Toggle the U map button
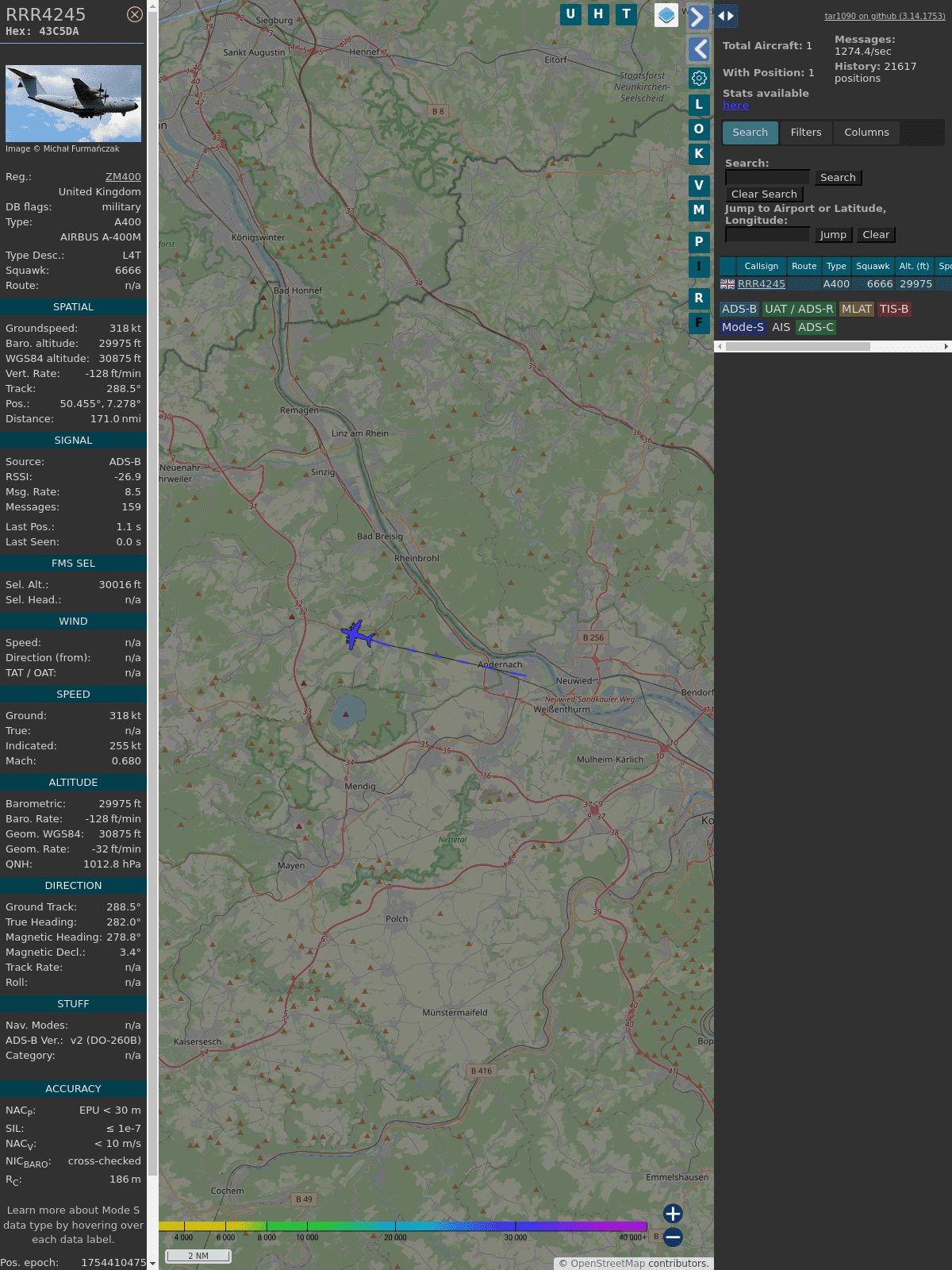The width and height of the screenshot is (952, 1270). point(570,14)
